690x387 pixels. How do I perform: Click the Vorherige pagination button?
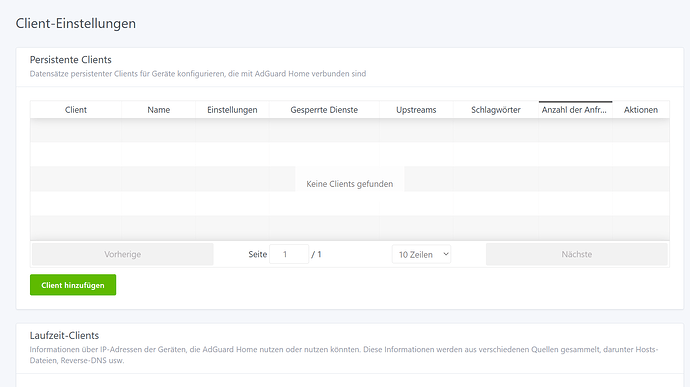click(x=123, y=254)
